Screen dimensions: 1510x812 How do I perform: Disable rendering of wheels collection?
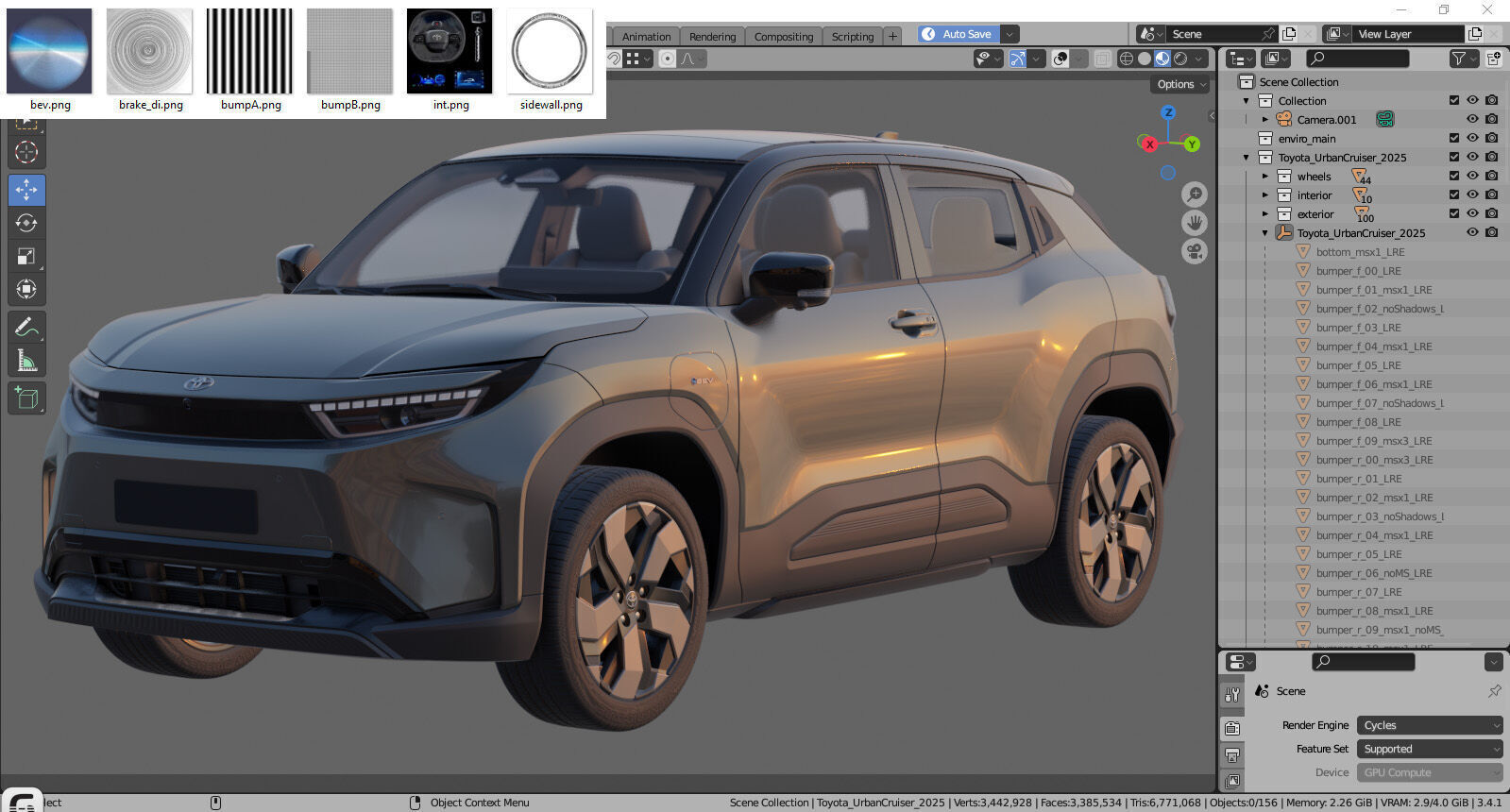1491,176
